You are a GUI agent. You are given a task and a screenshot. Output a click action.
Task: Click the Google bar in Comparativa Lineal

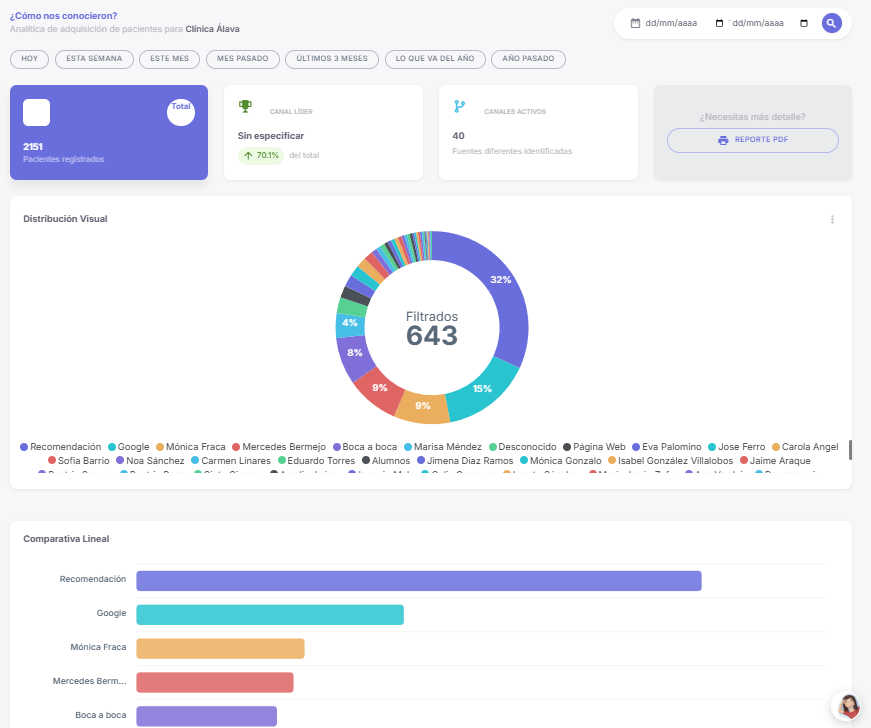pyautogui.click(x=270, y=614)
